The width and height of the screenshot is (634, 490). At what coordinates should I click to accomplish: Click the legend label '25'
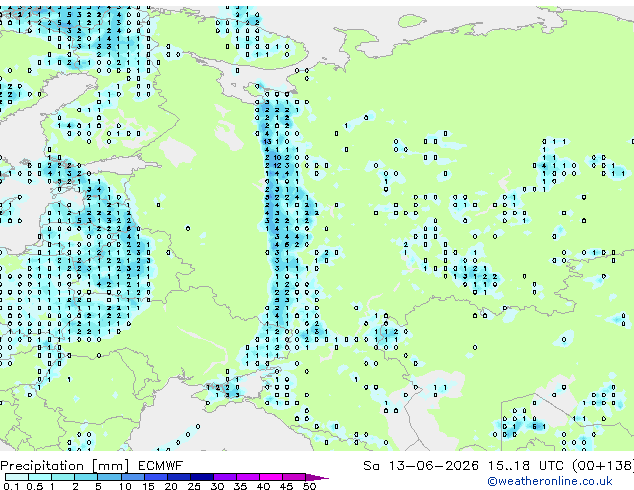click(x=194, y=486)
